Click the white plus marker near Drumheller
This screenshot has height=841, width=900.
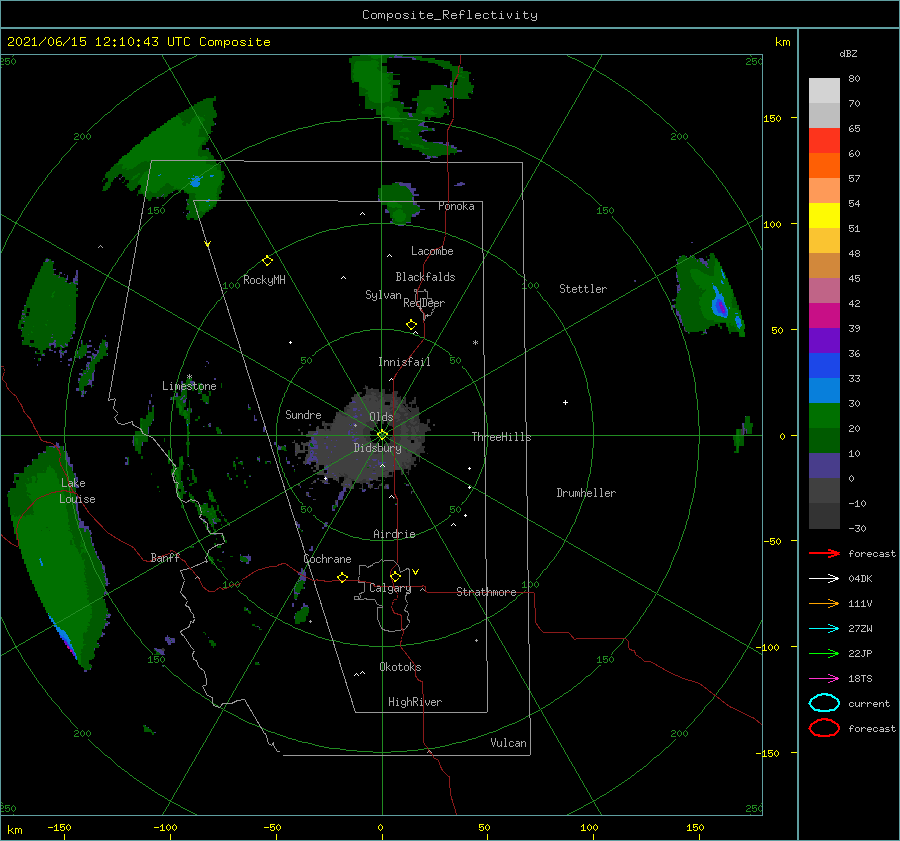(x=565, y=402)
